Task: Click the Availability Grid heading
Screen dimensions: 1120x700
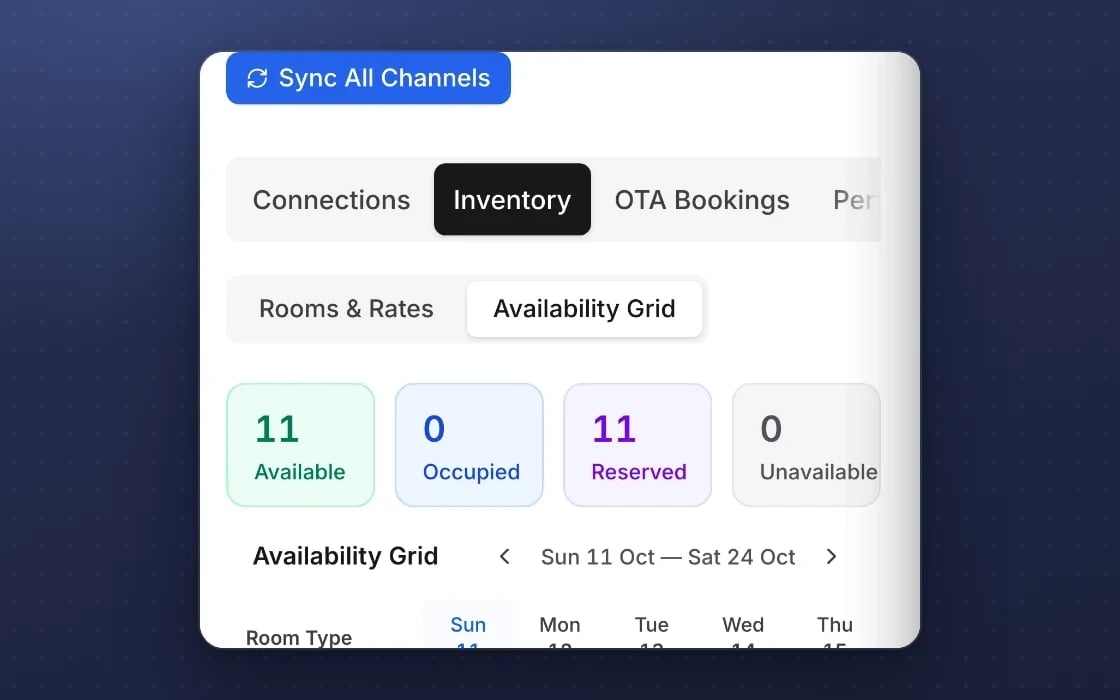Action: point(345,556)
